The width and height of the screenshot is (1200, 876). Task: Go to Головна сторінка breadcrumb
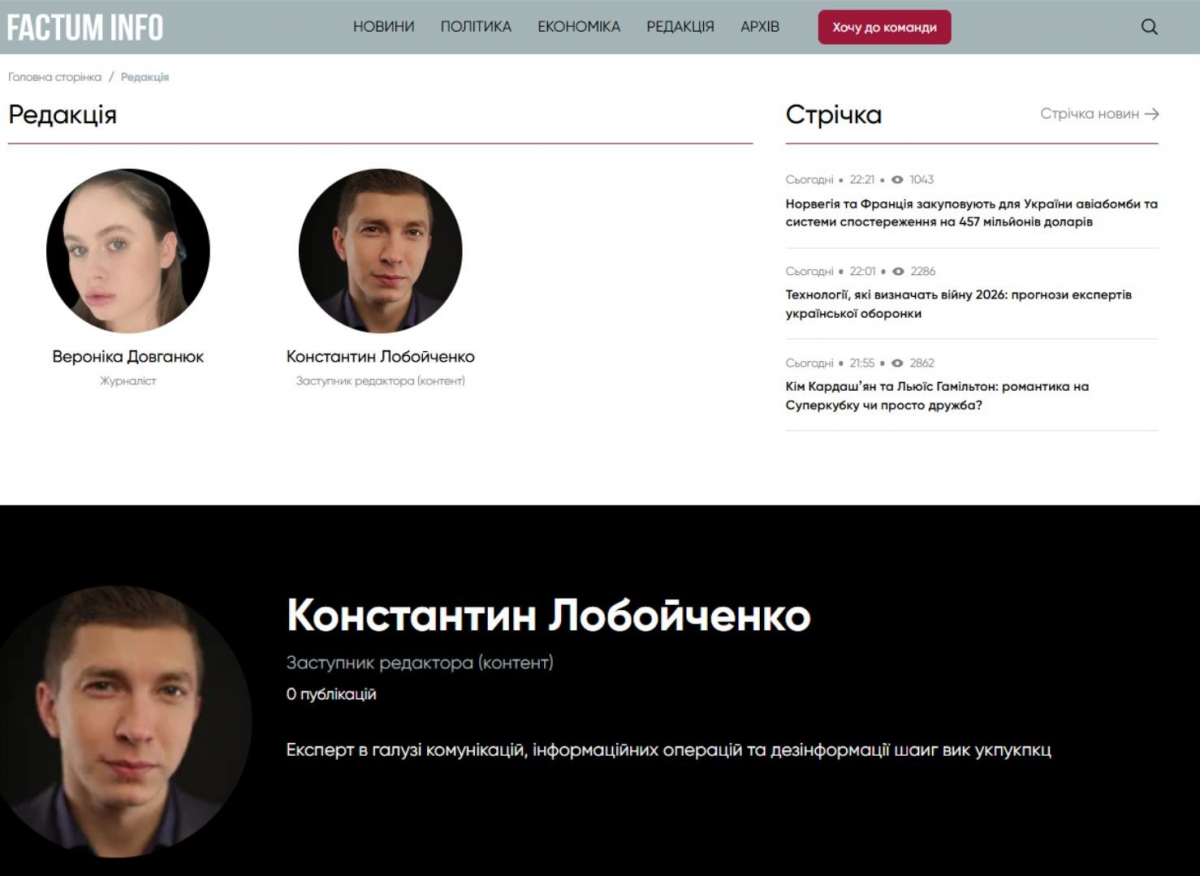55,77
